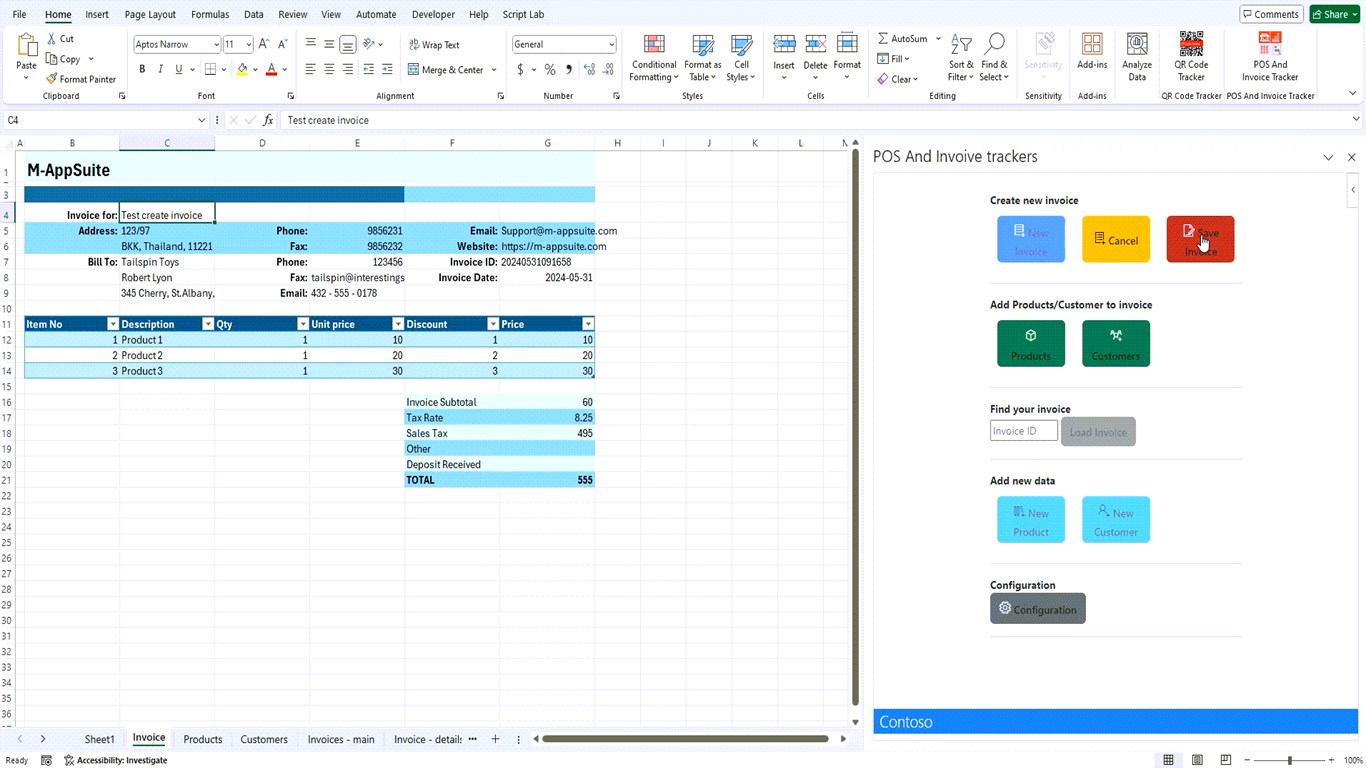Screen dimensions: 1366x768
Task: Click the green Products button
Action: point(1031,344)
